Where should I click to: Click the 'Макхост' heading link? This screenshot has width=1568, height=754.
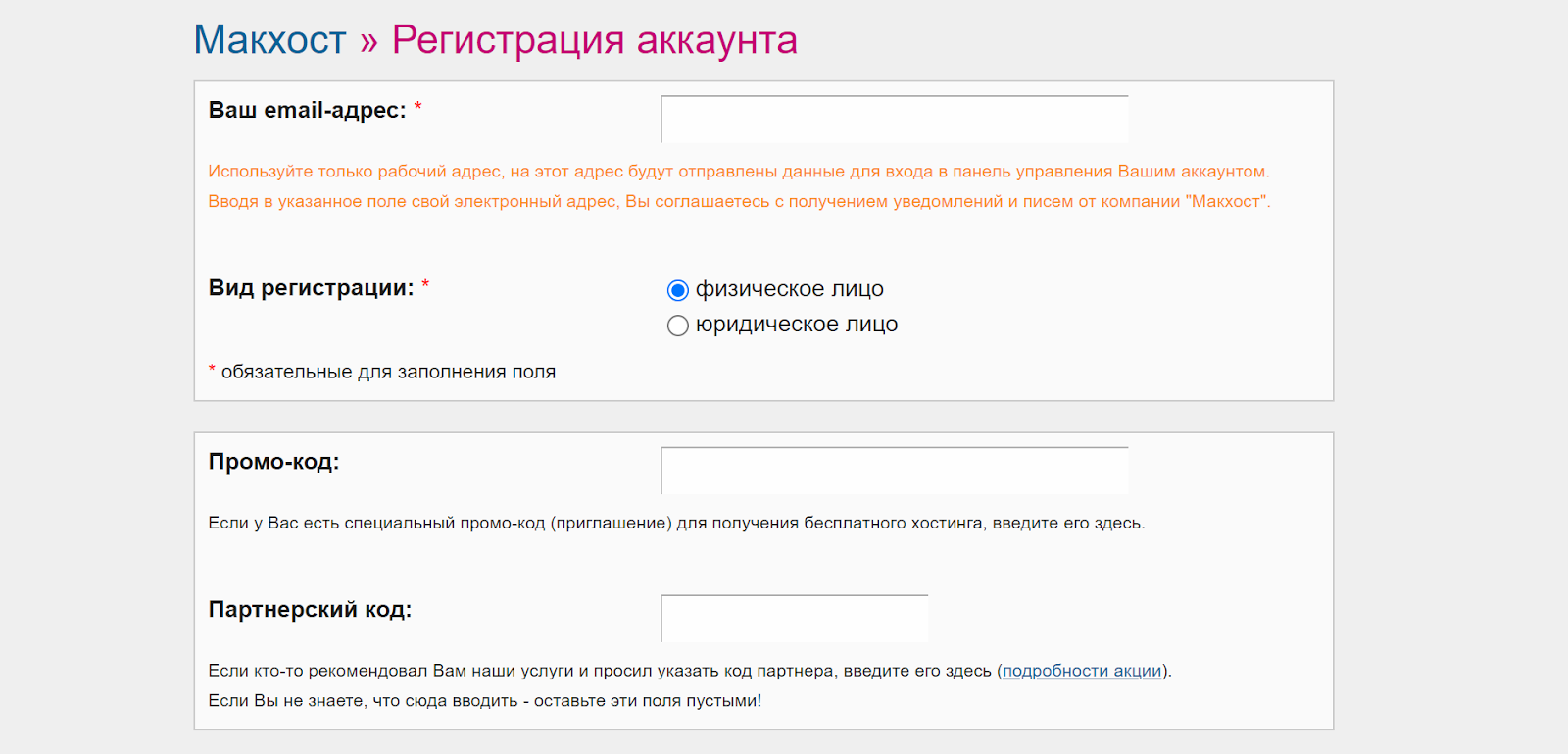pyautogui.click(x=269, y=40)
